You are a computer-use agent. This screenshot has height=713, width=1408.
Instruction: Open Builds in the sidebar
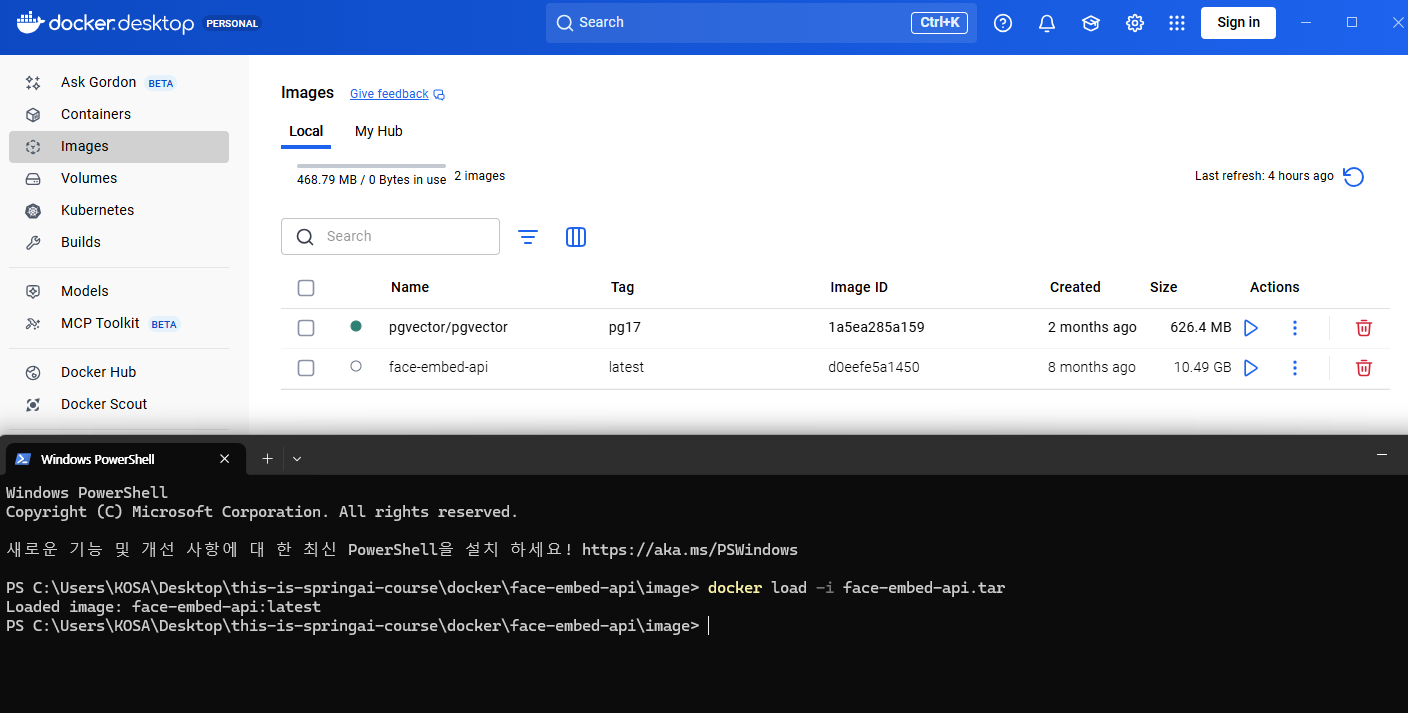tap(119, 242)
